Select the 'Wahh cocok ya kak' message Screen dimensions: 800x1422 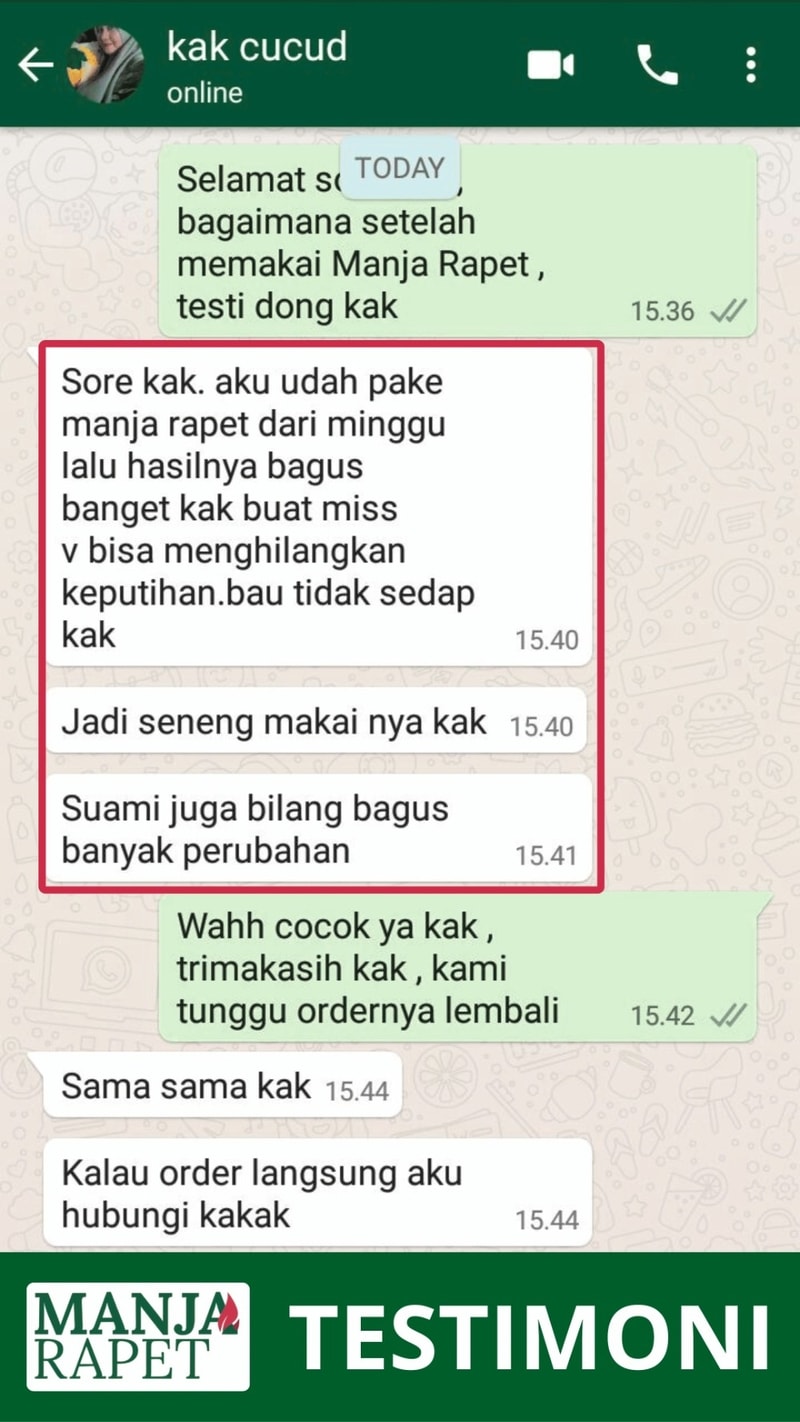tap(462, 967)
